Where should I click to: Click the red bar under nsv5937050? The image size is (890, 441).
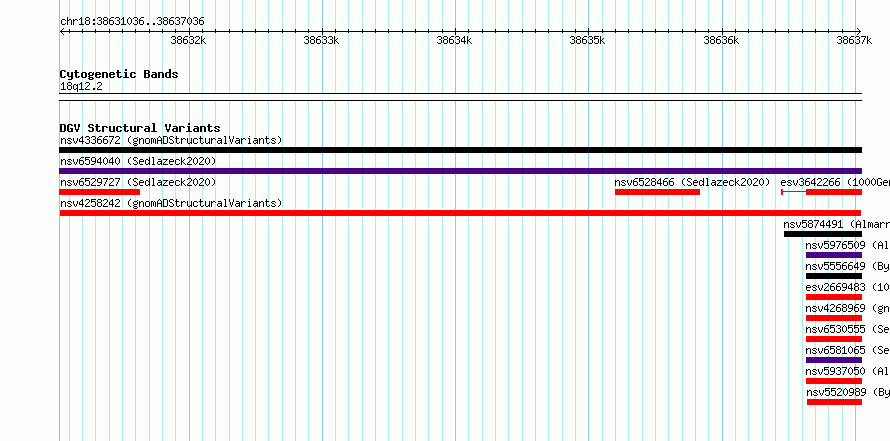tap(834, 381)
